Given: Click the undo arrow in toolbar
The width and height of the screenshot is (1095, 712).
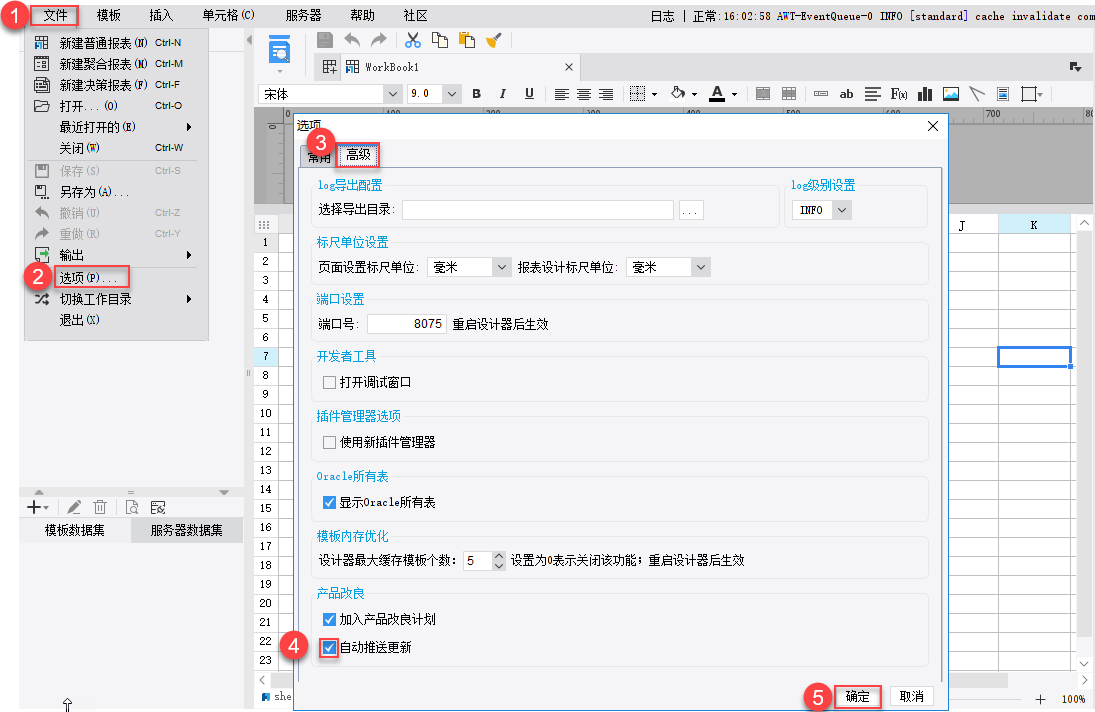Looking at the screenshot, I should [x=352, y=40].
